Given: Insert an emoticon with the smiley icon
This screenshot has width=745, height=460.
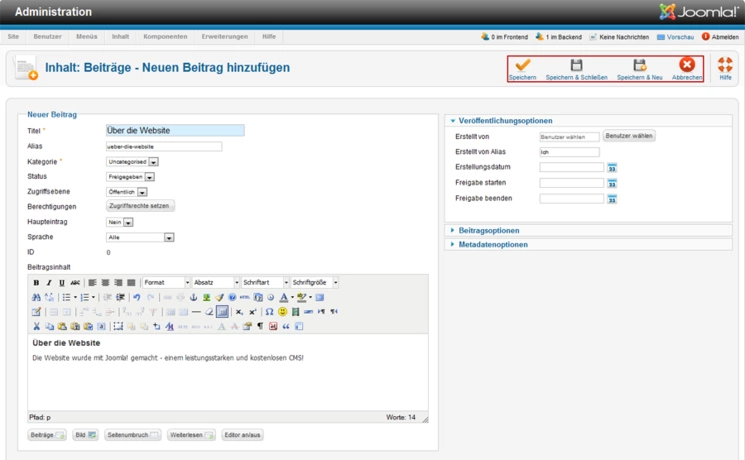Looking at the screenshot, I should (x=283, y=312).
